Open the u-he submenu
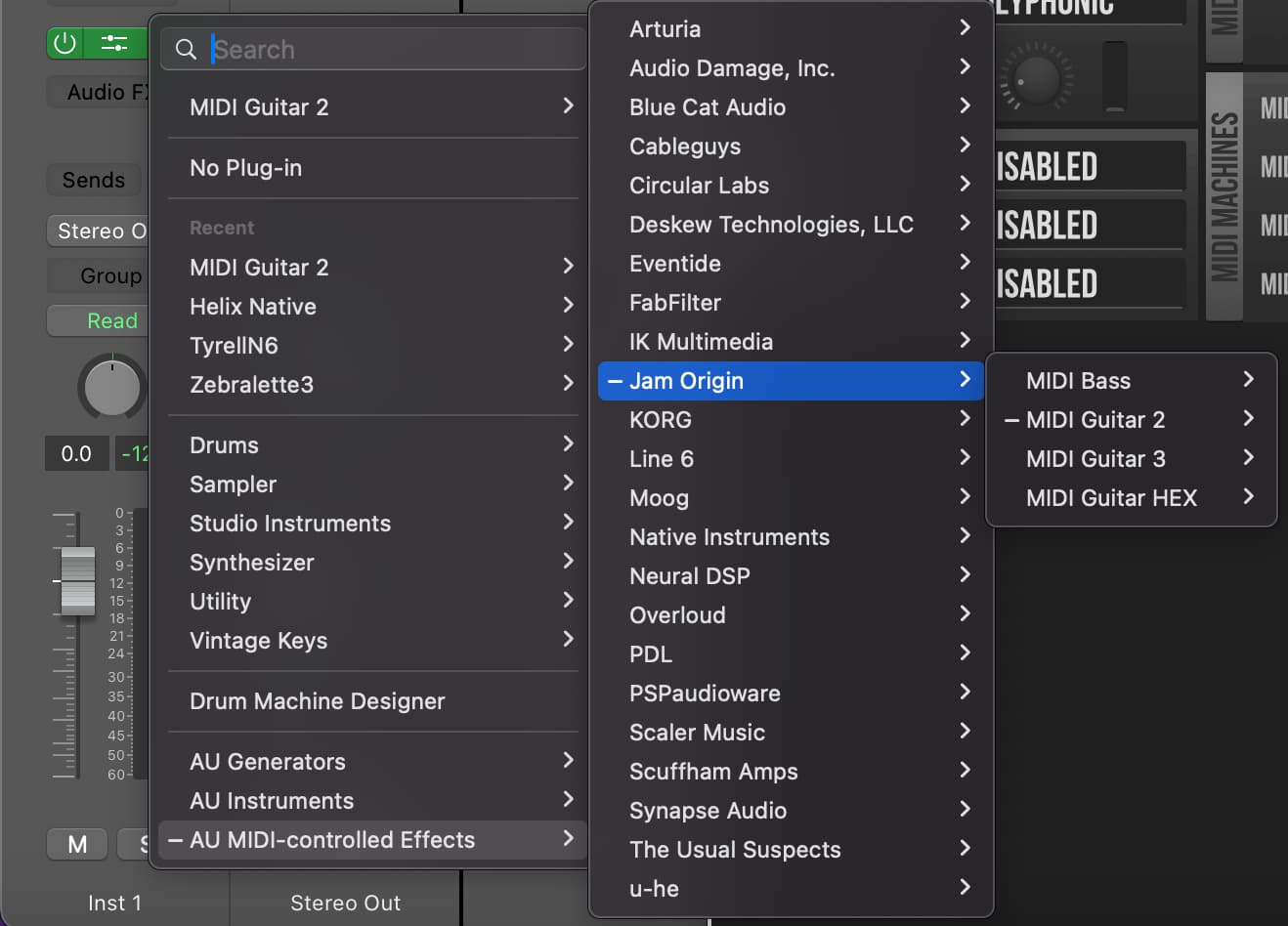Viewport: 1288px width, 926px height. (791, 888)
